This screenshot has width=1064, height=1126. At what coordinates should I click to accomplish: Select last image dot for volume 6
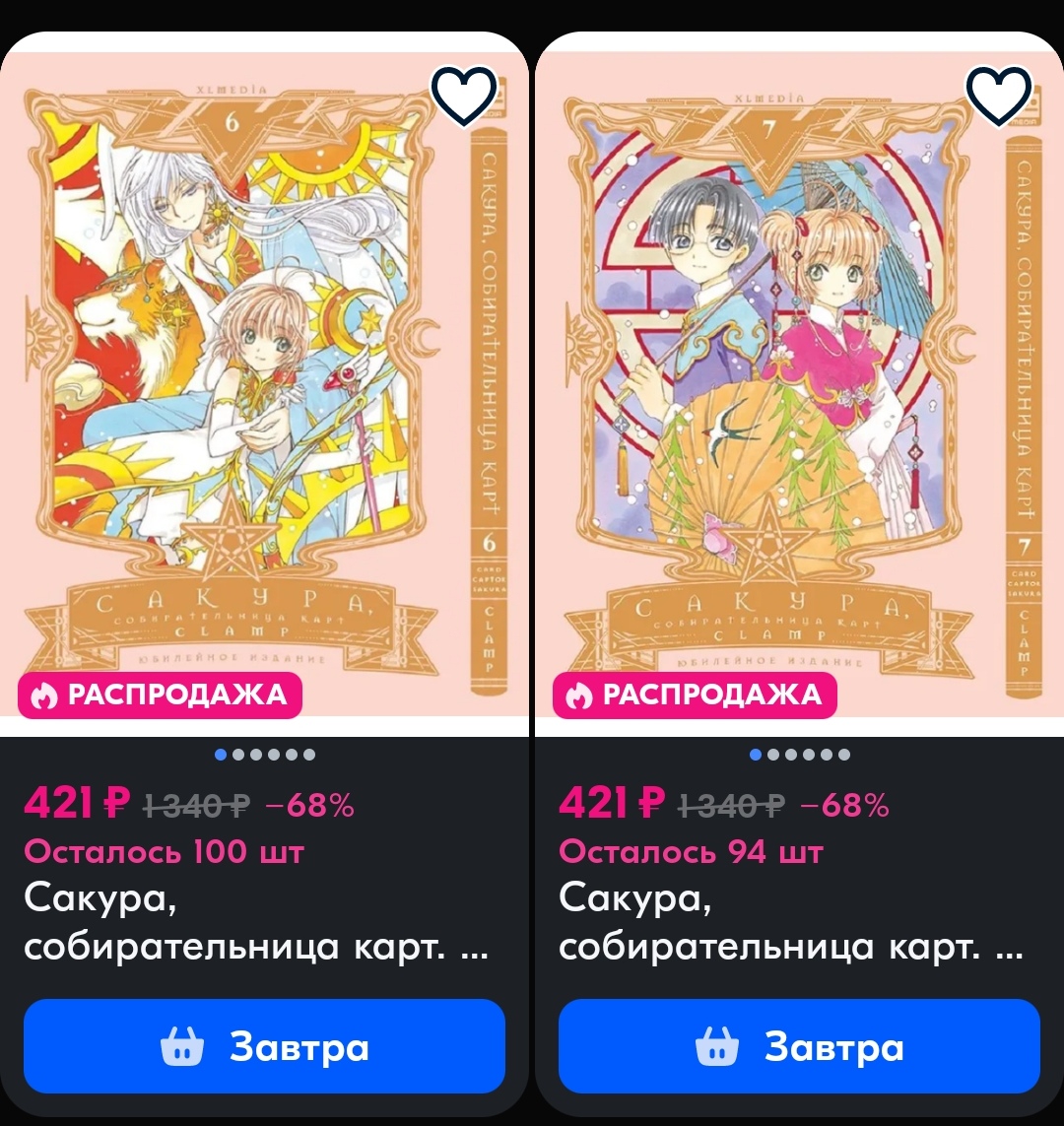(309, 755)
